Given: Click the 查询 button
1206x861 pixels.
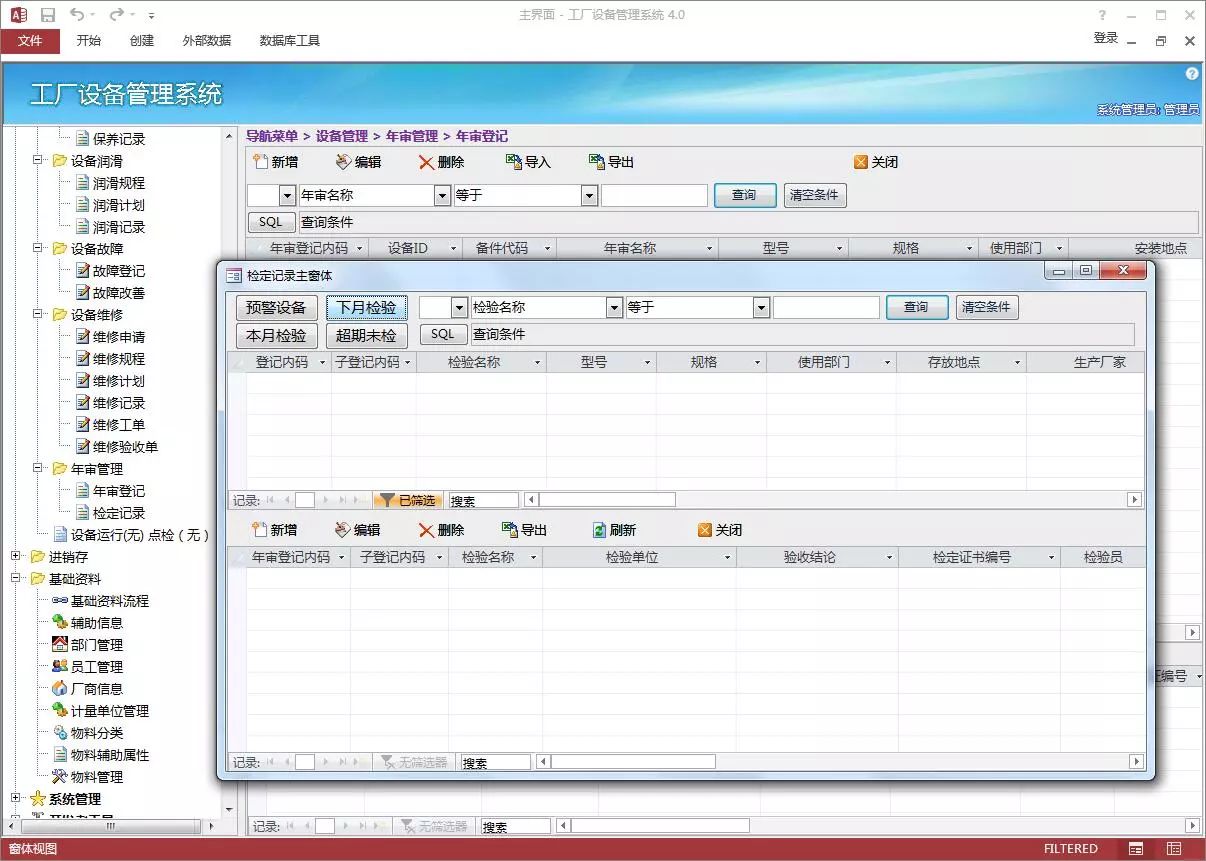Looking at the screenshot, I should click(916, 307).
